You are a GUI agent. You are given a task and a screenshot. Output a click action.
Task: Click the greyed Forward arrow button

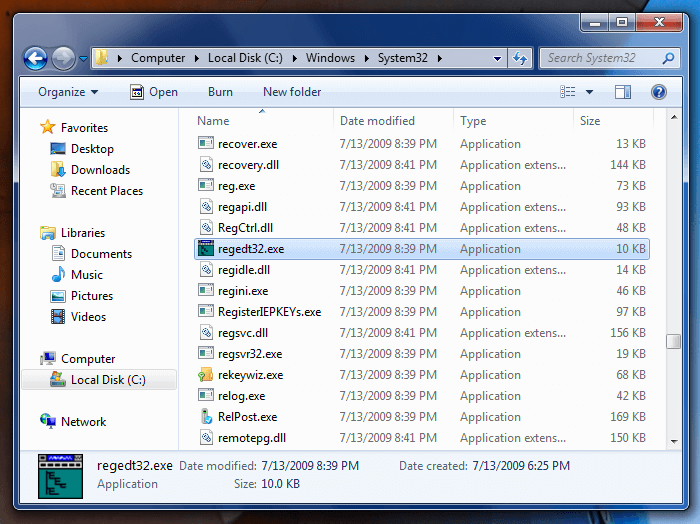coord(63,58)
